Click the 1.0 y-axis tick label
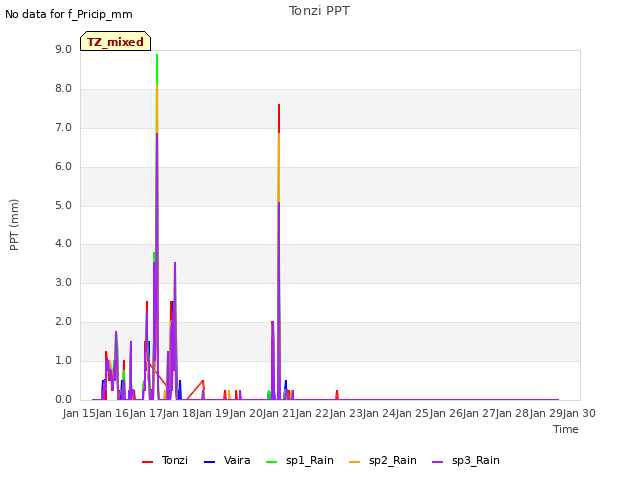Image resolution: width=640 pixels, height=480 pixels. click(63, 360)
